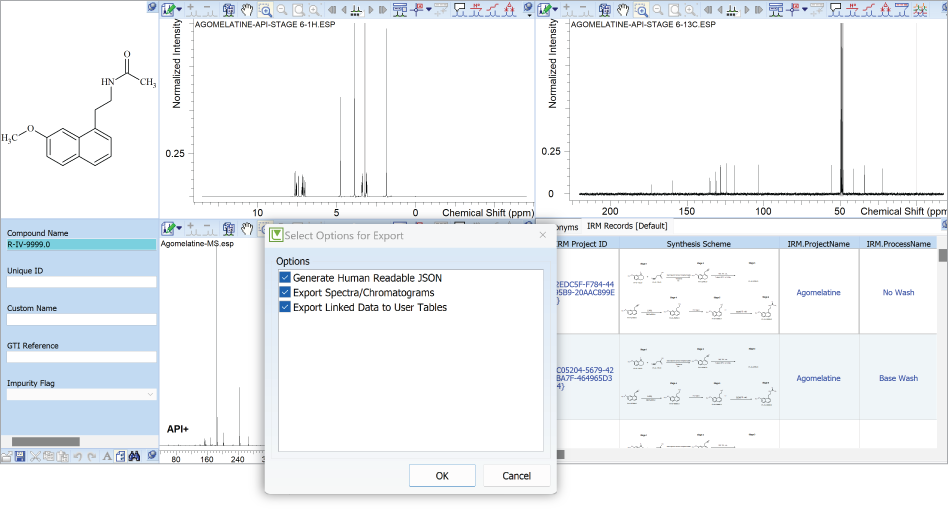948x510 pixels.
Task: Select the hand pan tool in 1H spectrum toolbar
Action: point(247,10)
